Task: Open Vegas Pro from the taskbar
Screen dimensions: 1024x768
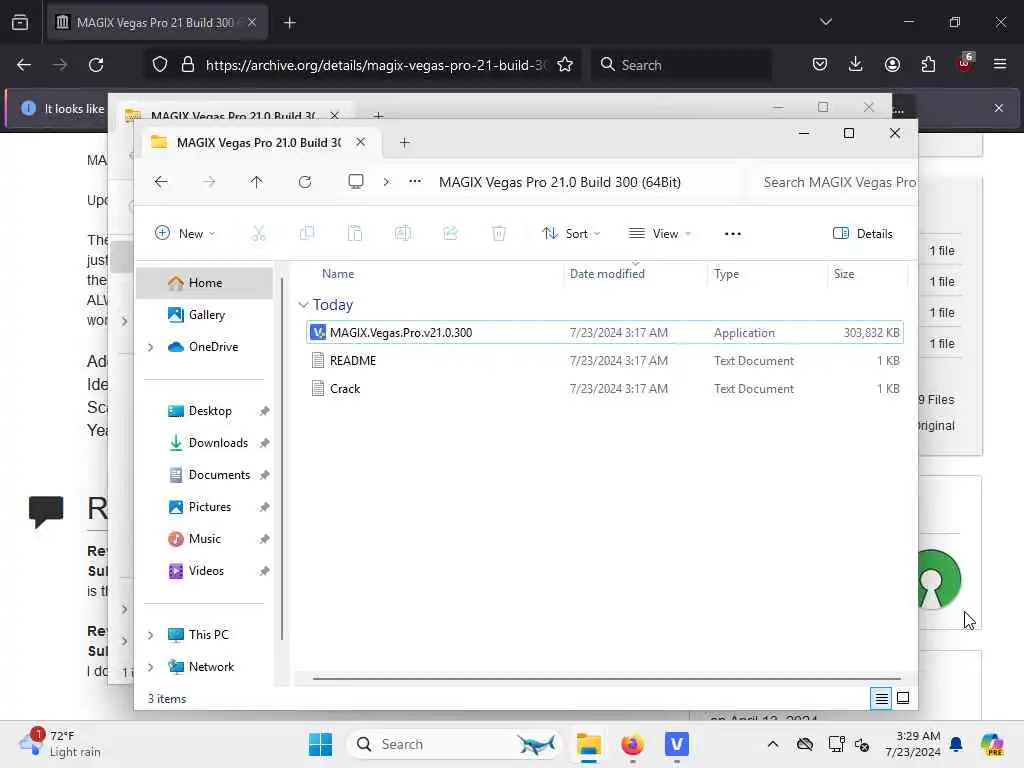Action: [677, 744]
